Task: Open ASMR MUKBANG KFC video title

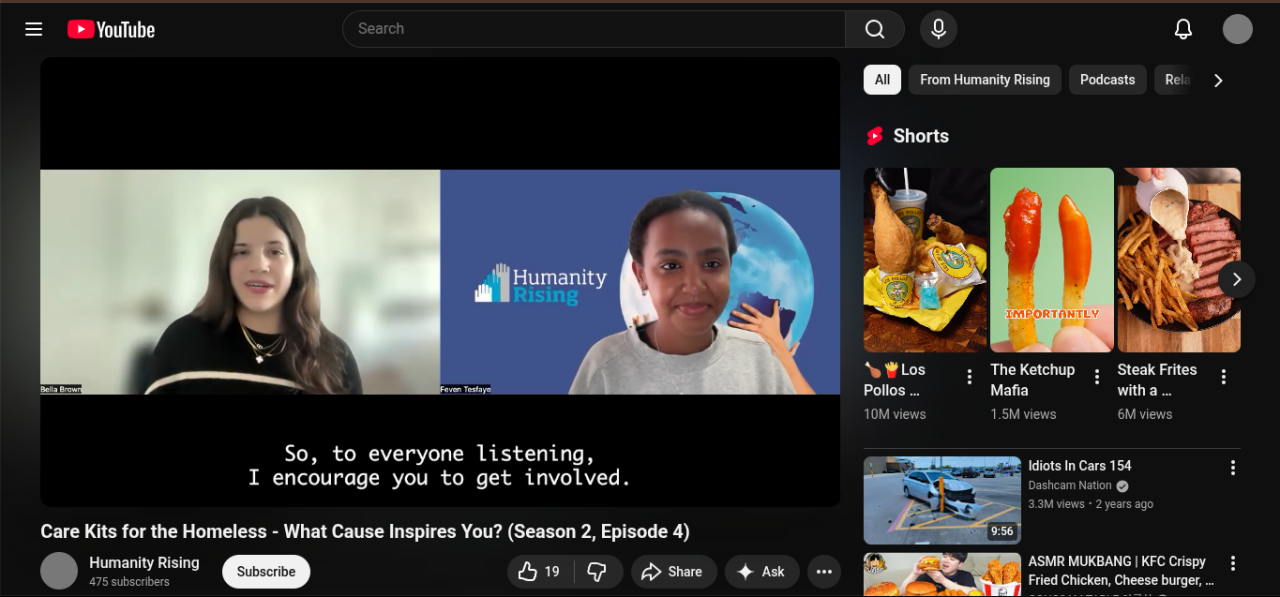Action: pos(1121,571)
